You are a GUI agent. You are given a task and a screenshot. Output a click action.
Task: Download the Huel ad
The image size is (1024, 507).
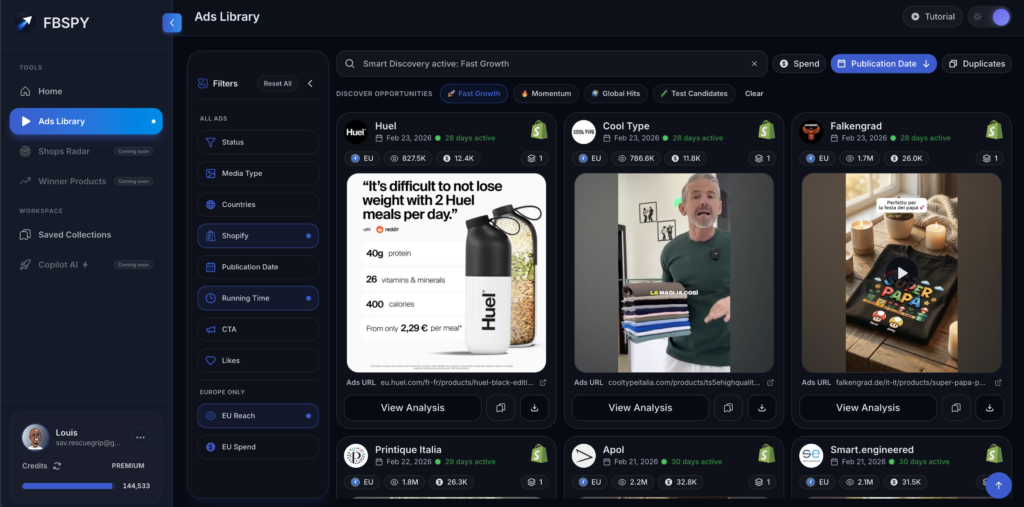click(x=535, y=408)
